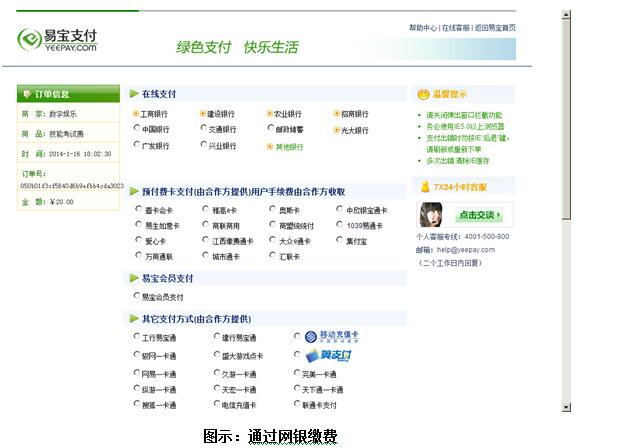Pick the 兴业银行 radio button
This screenshot has width=620, height=448.
204,144
